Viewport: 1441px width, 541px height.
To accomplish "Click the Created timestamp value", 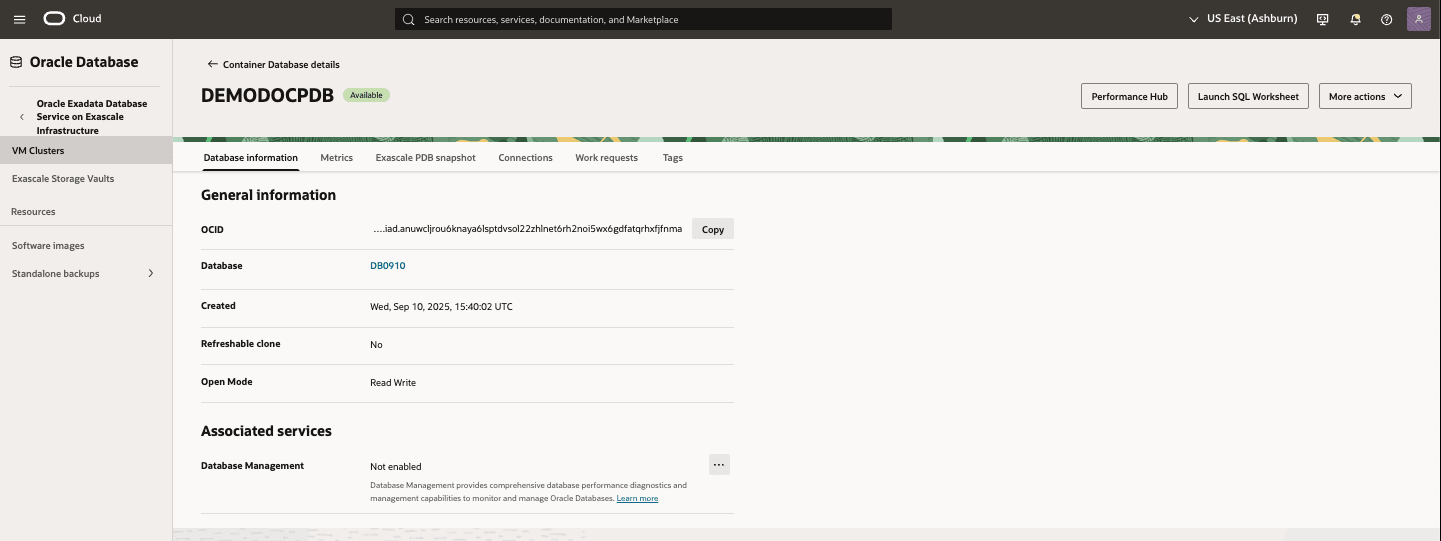I will (441, 306).
